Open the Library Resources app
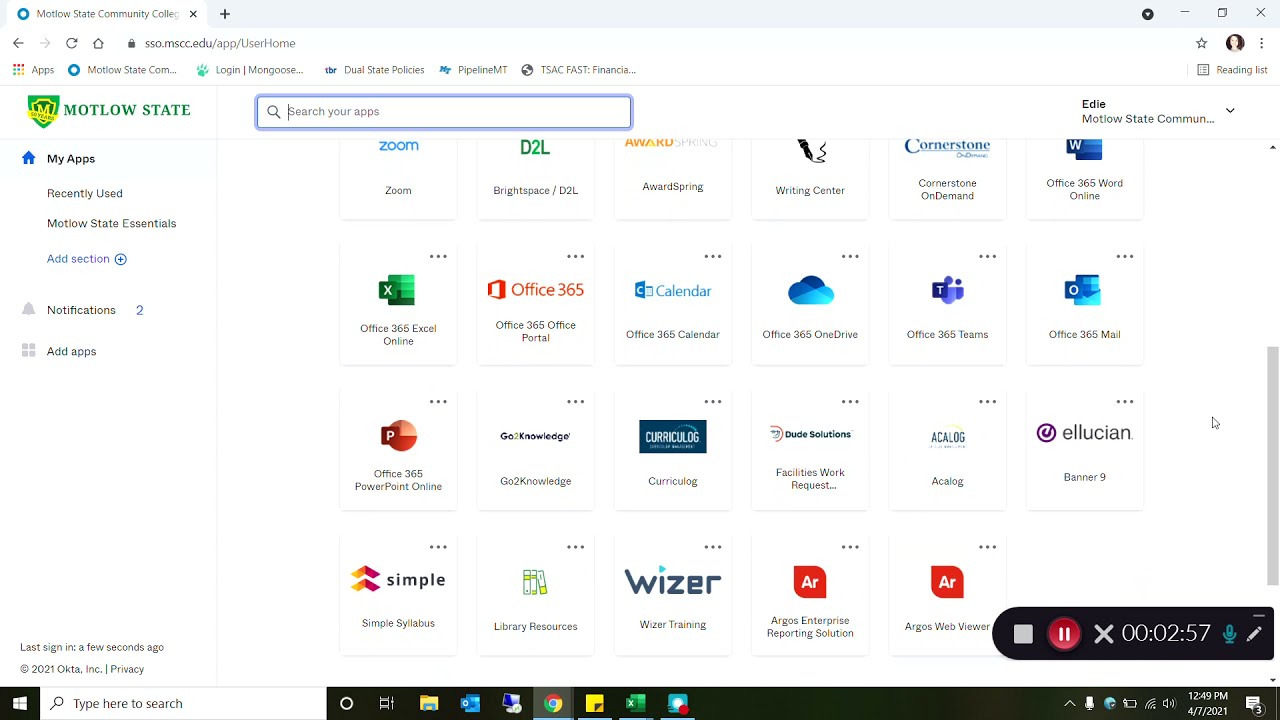This screenshot has width=1280, height=720. pos(535,595)
